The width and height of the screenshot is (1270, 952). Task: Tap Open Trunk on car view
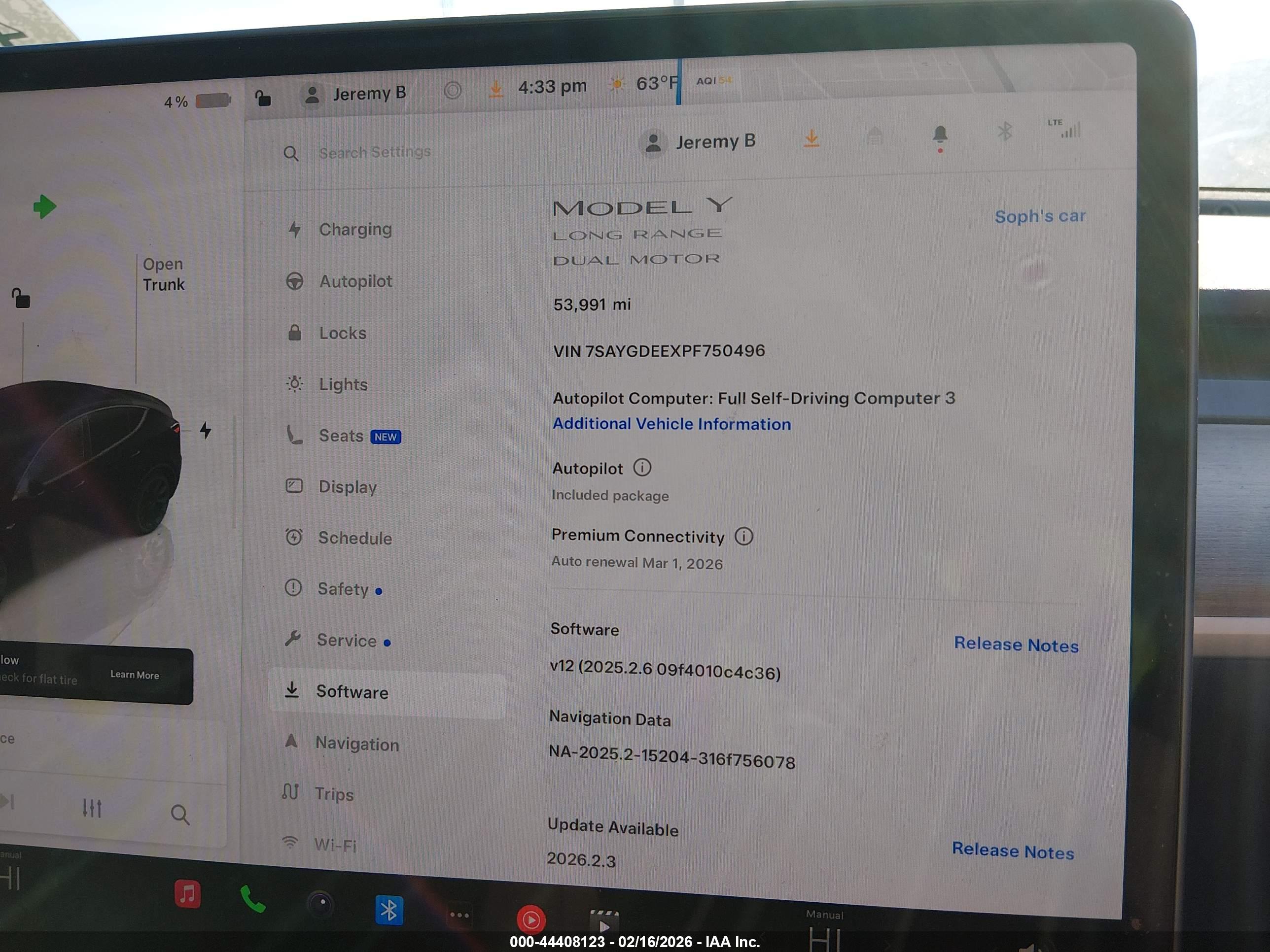coord(164,274)
